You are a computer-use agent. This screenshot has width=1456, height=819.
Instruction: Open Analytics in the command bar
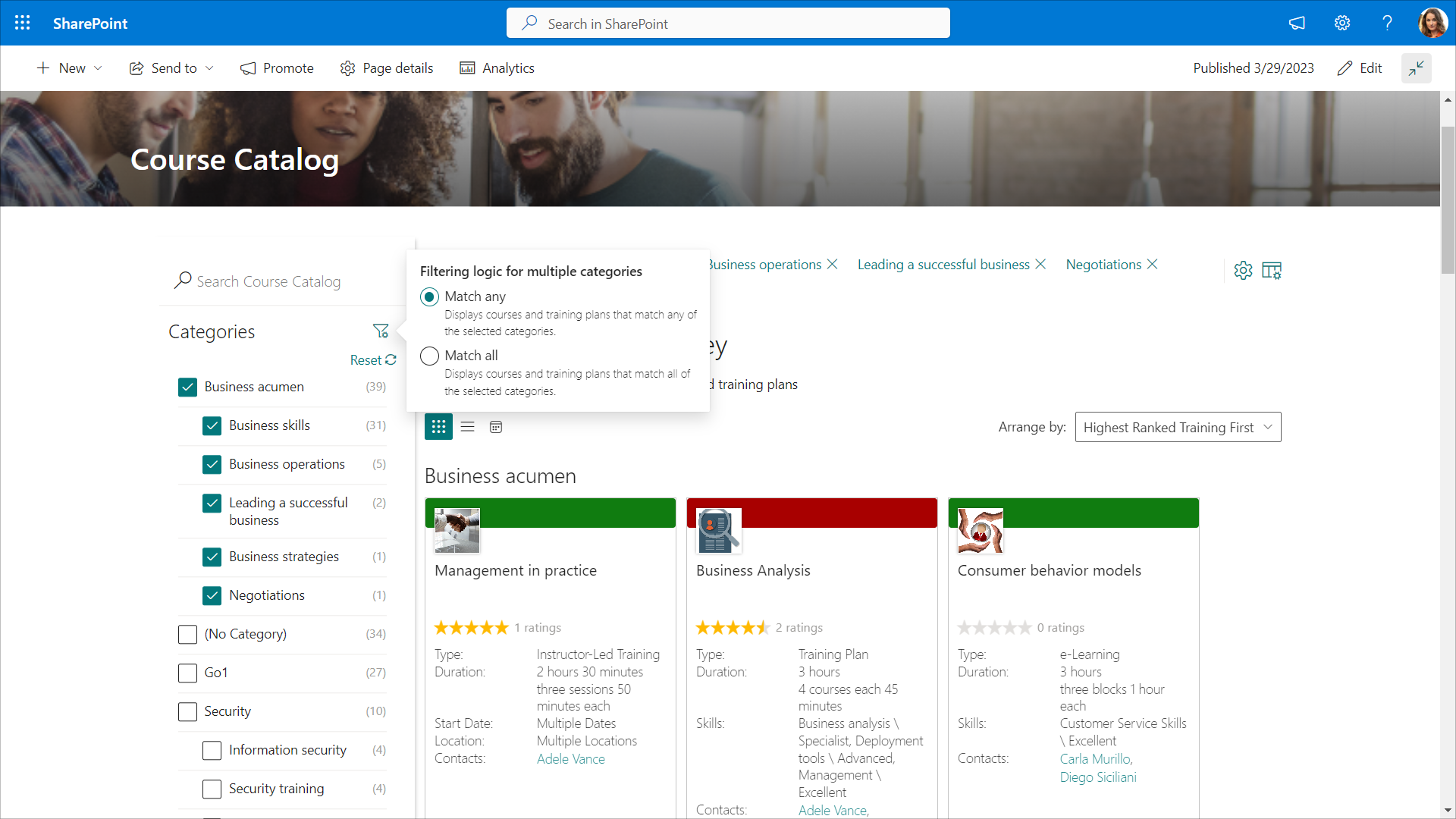coord(497,68)
